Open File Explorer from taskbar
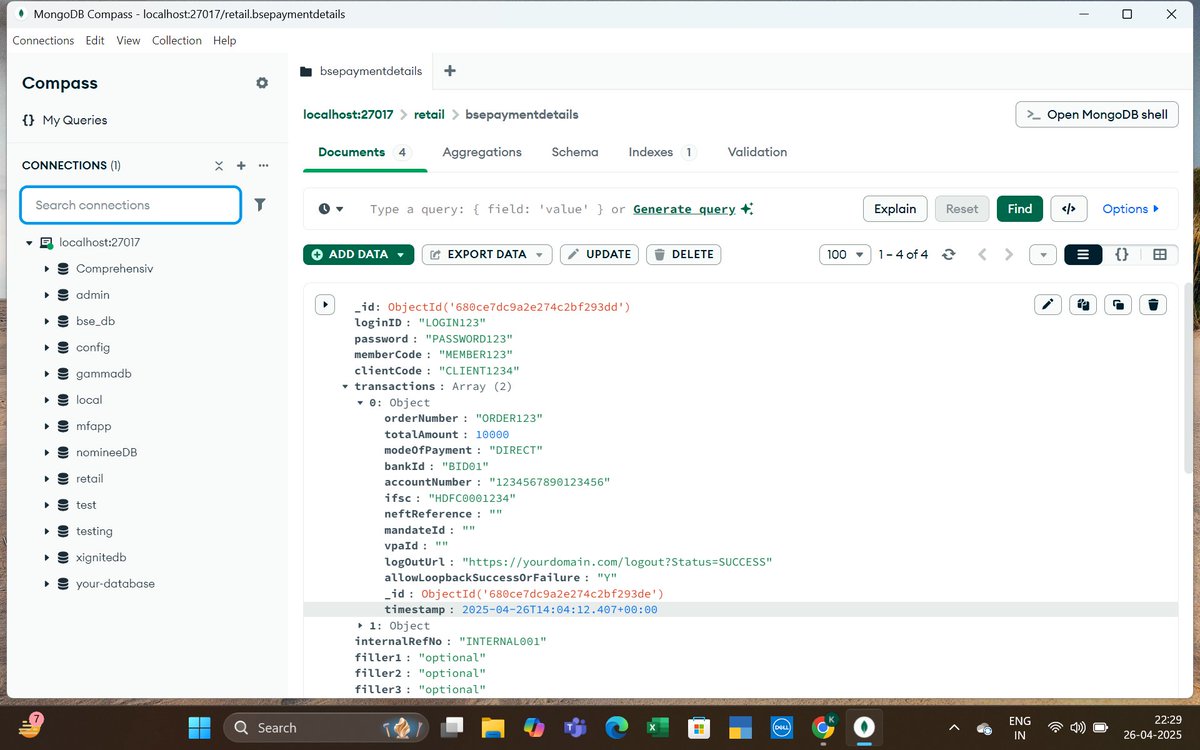This screenshot has width=1200, height=750. tap(493, 727)
